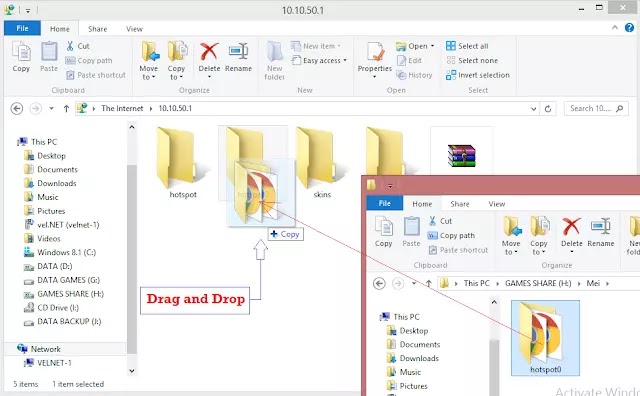Open the Easy access dropdown
Viewport: 640px width, 396px height.
tap(319, 60)
